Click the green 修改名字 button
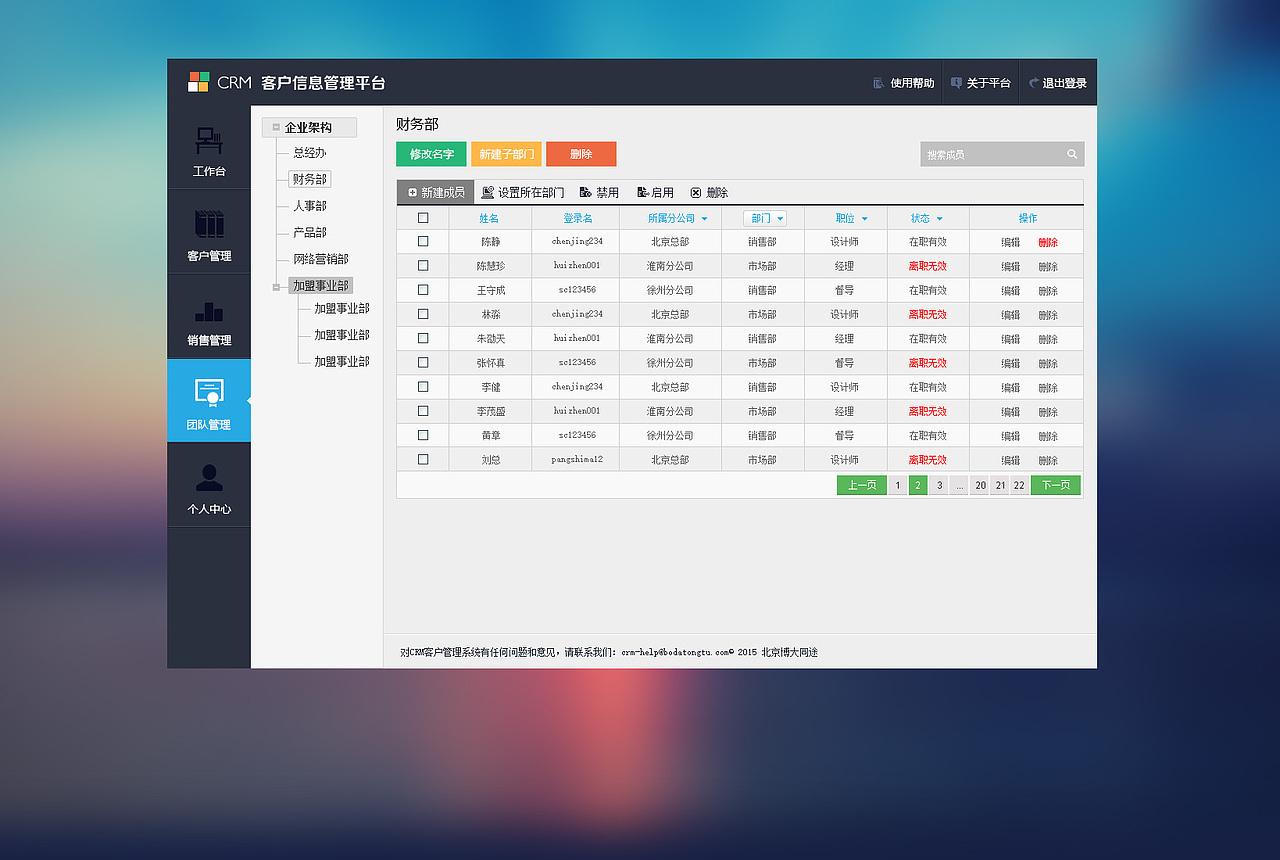 click(x=431, y=154)
